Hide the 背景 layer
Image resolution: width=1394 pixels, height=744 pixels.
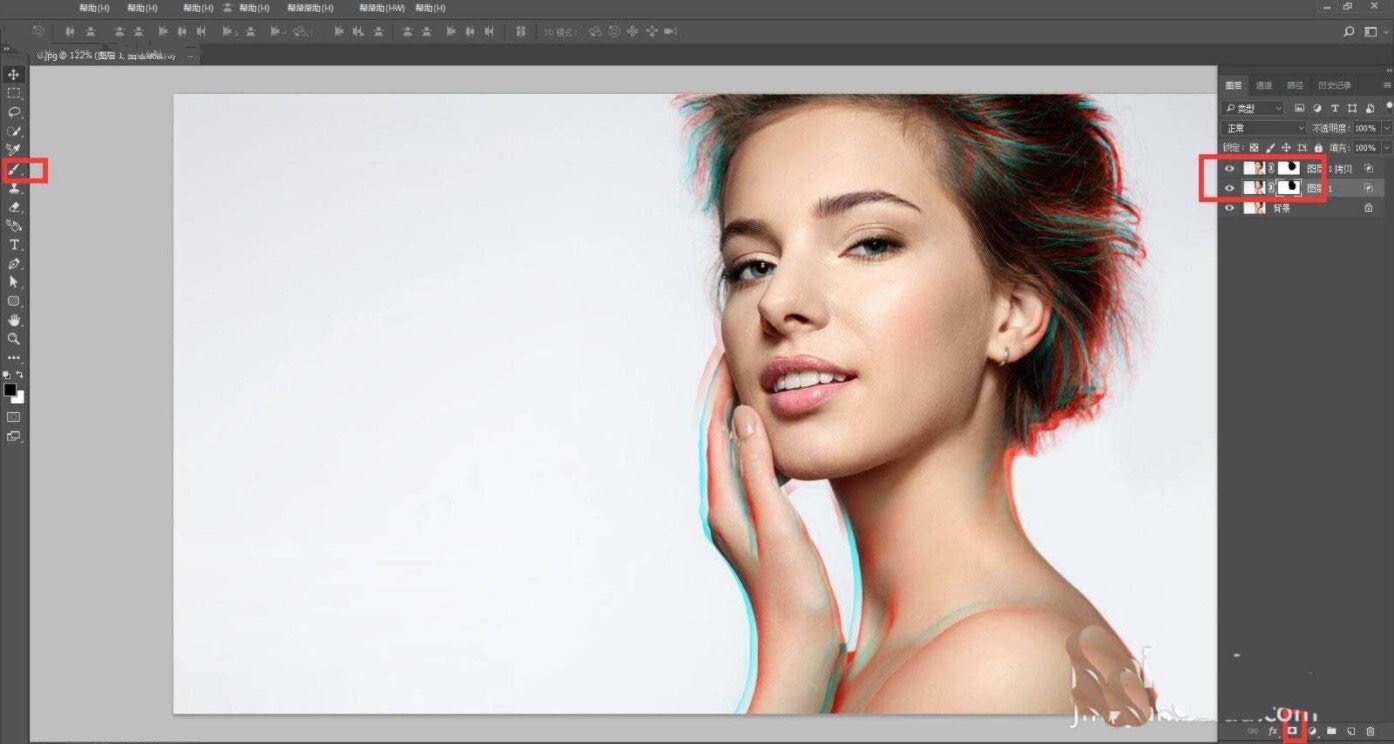(x=1230, y=208)
